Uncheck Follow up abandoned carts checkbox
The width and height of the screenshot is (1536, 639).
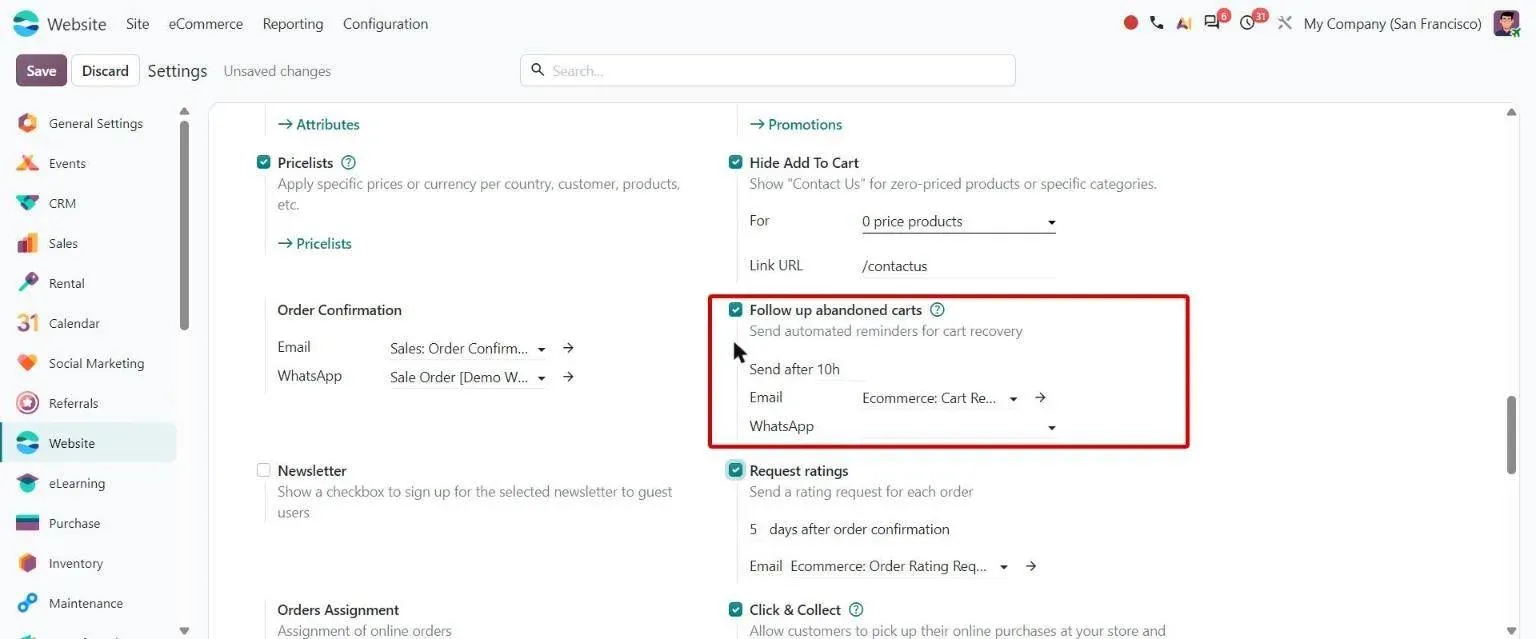[x=736, y=310]
